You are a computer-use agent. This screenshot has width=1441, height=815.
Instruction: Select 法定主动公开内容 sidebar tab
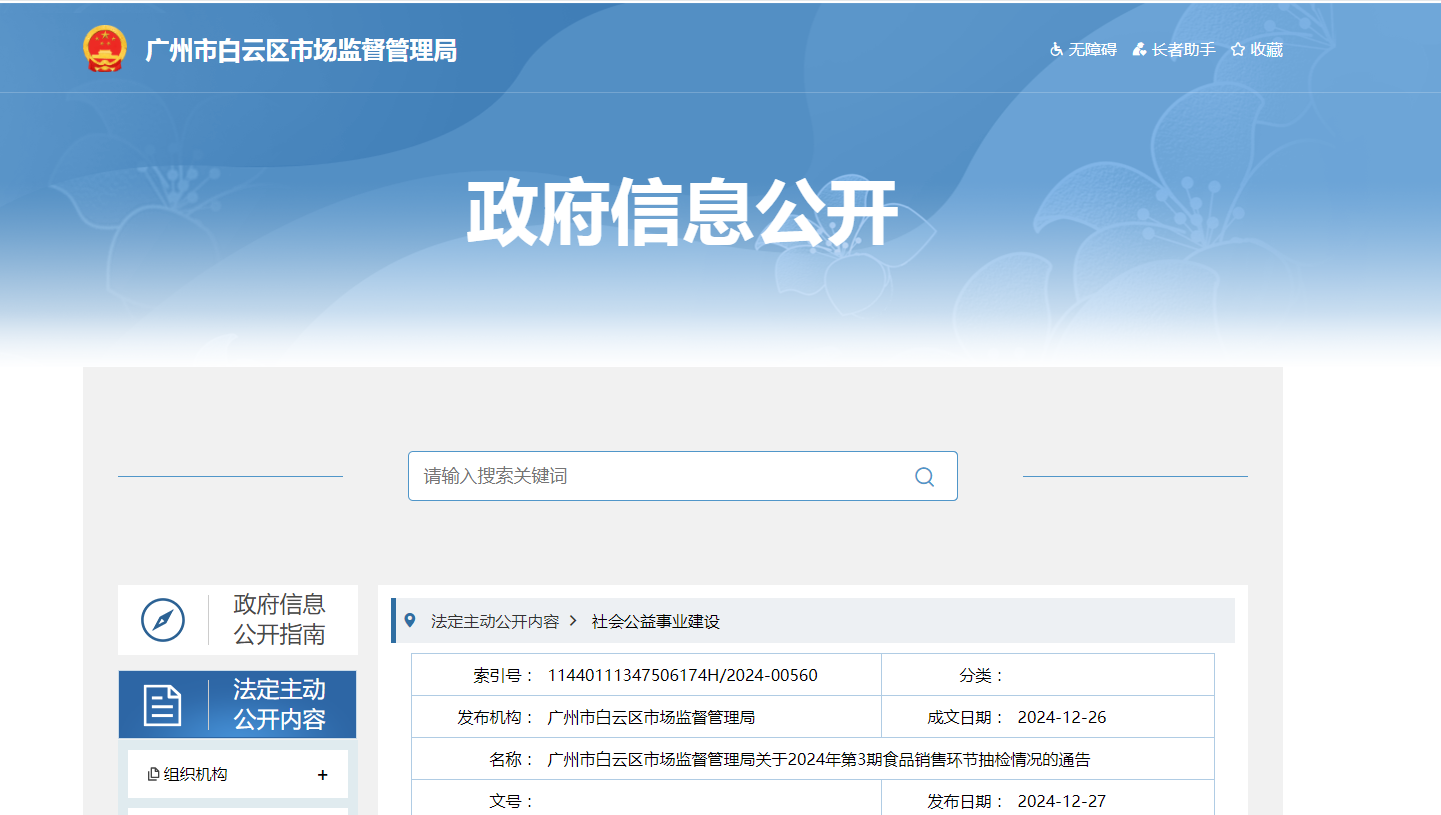238,705
